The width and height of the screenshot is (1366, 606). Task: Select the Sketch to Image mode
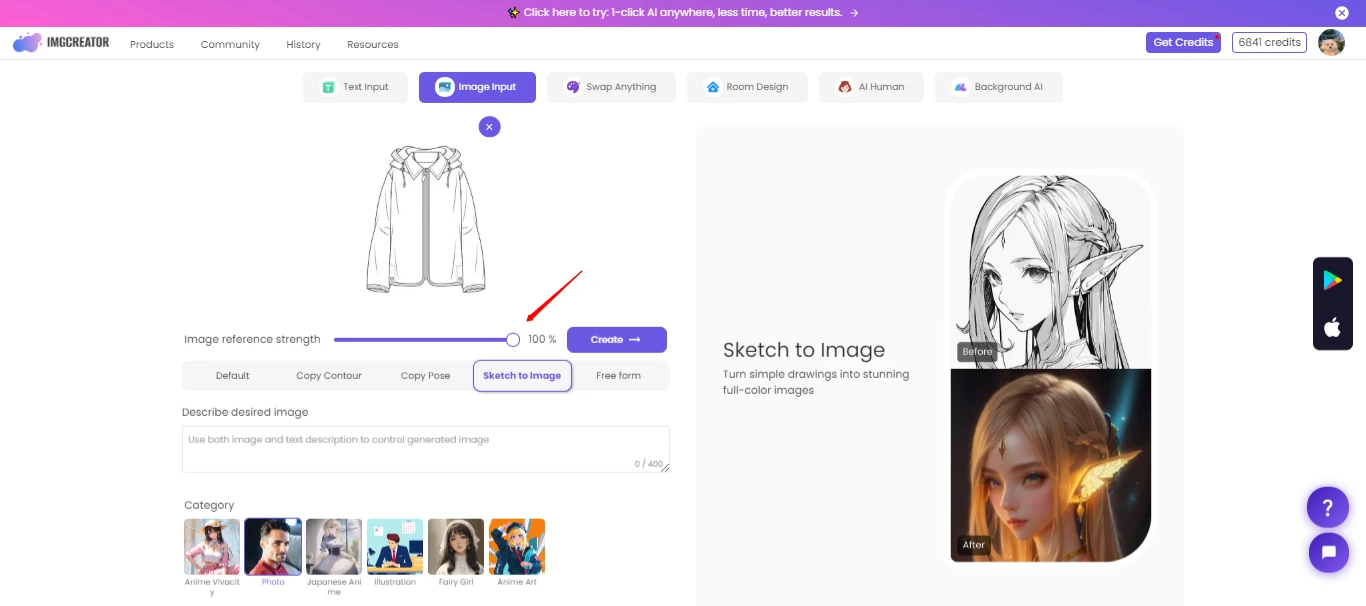(522, 376)
